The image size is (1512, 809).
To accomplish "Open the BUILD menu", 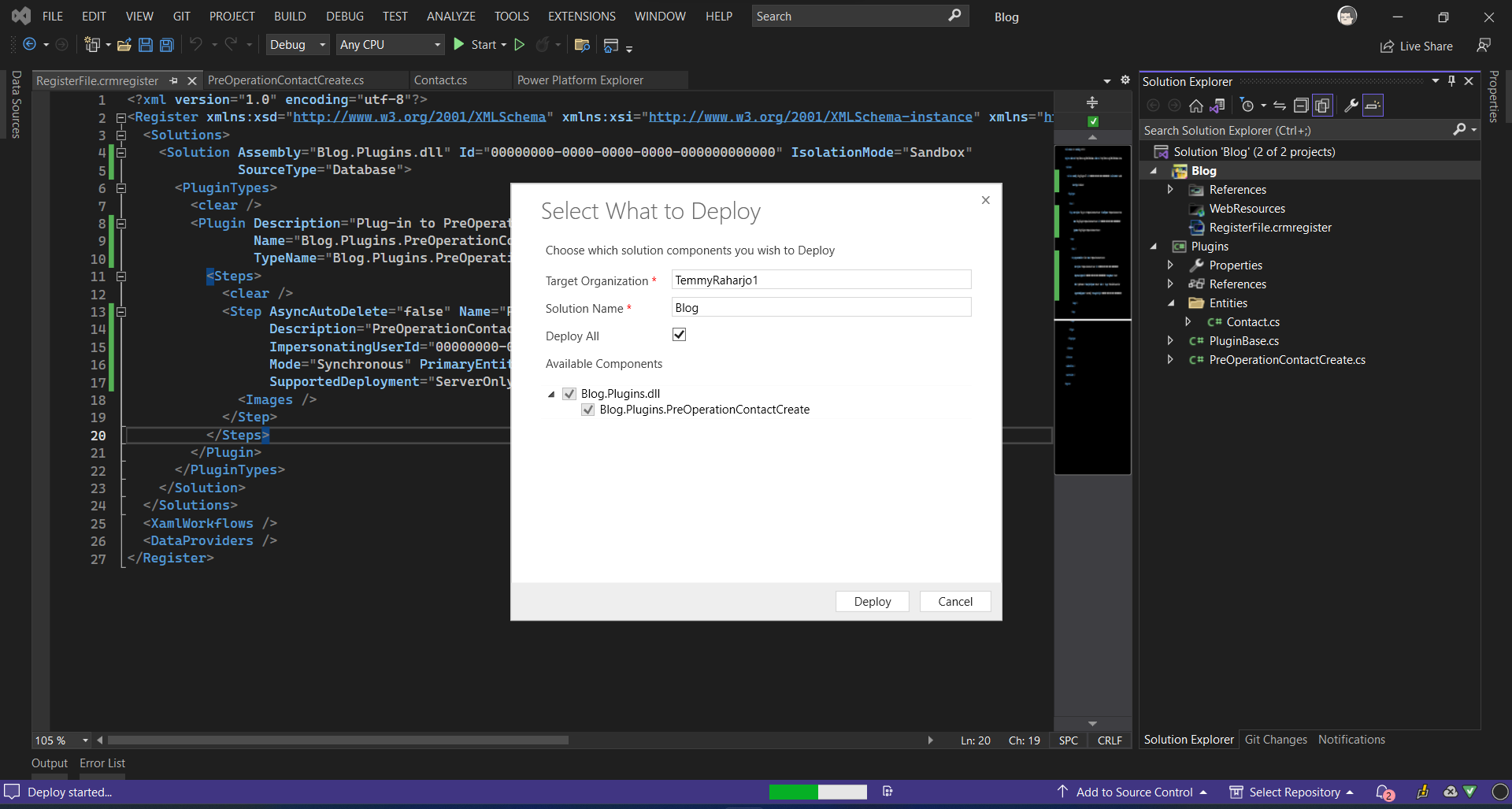I will pos(290,16).
